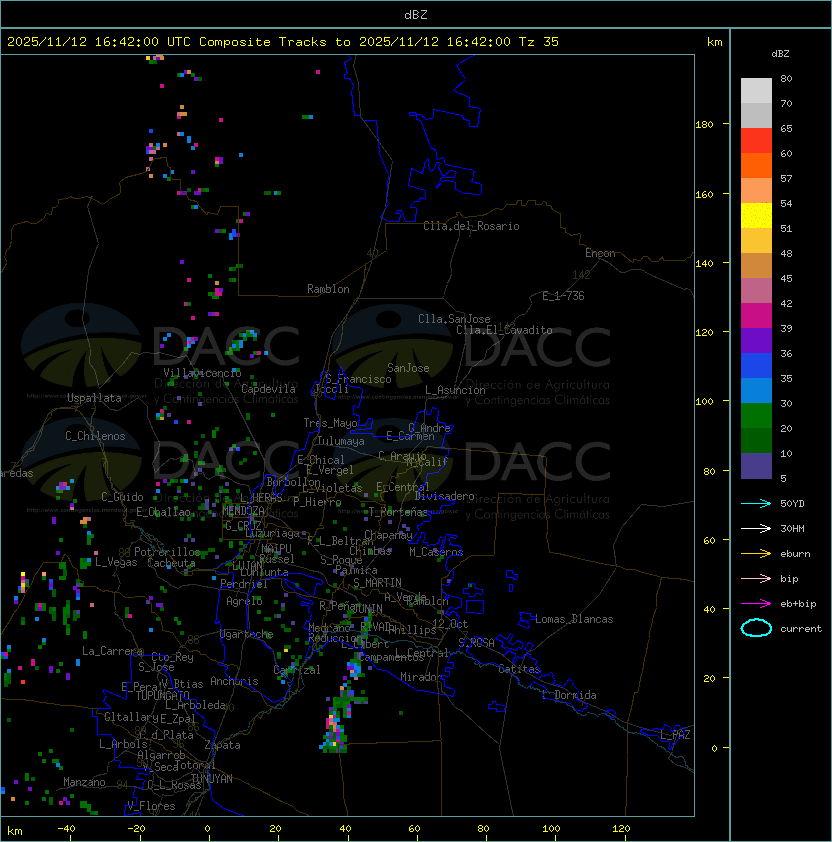Select the red swatch in the dBZ scale
This screenshot has width=832, height=842.
pyautogui.click(x=756, y=141)
